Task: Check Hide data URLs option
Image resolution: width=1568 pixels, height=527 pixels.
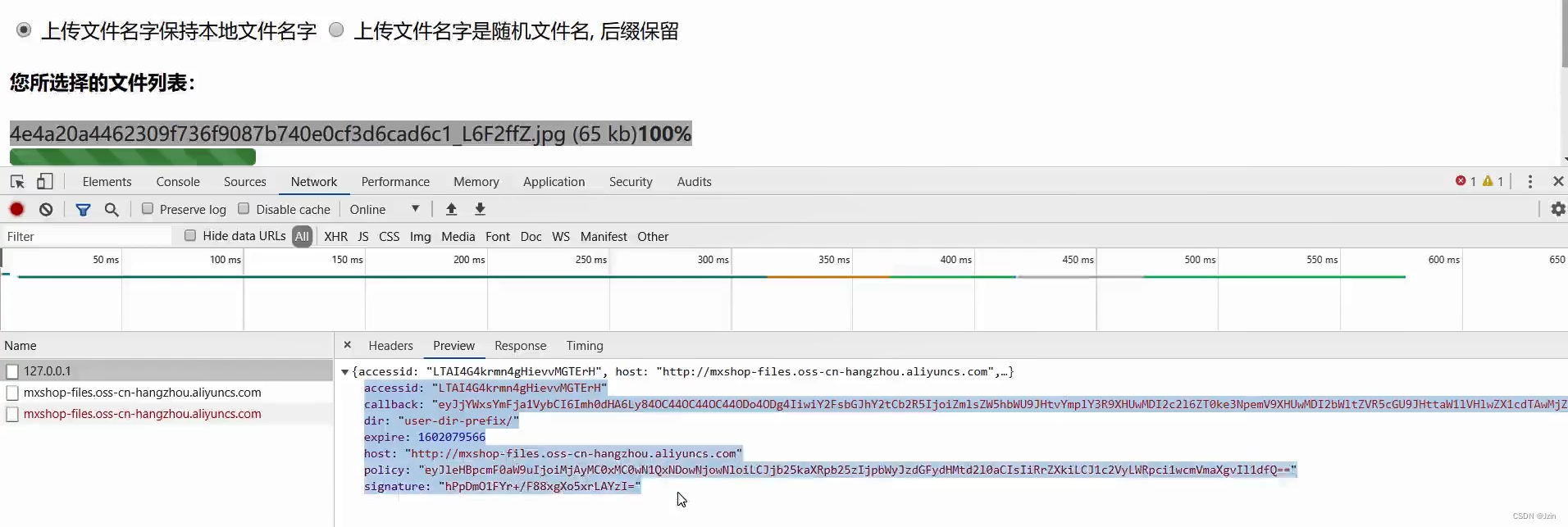Action: (x=190, y=236)
